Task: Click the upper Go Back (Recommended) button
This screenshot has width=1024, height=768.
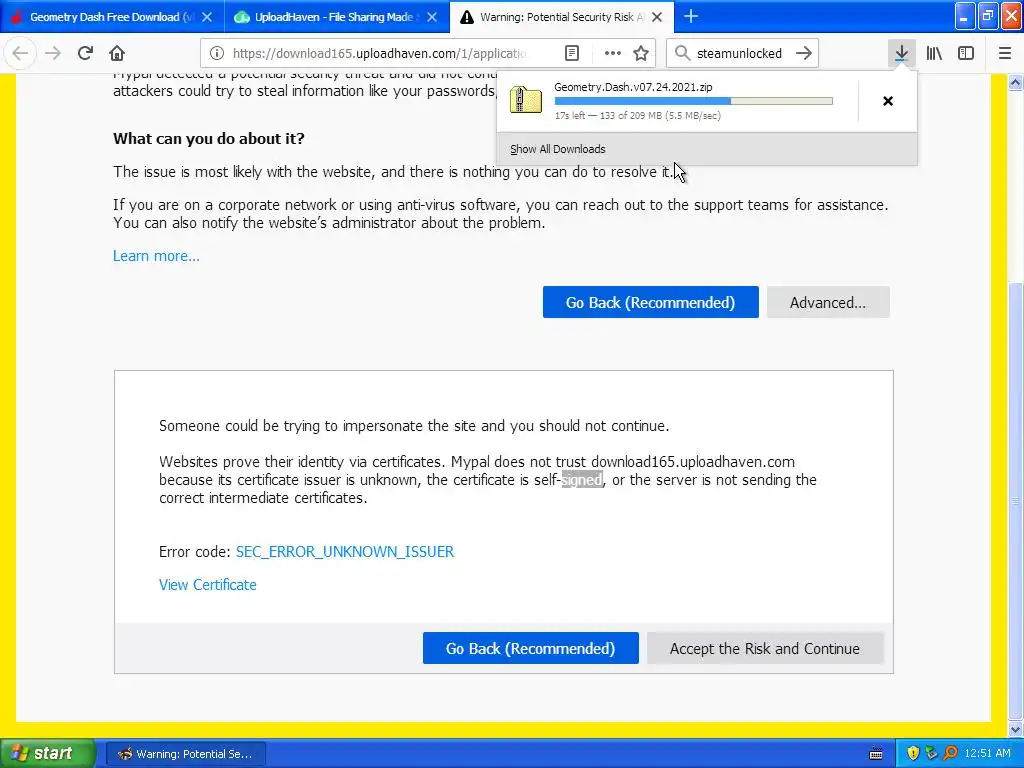Action: pyautogui.click(x=650, y=302)
